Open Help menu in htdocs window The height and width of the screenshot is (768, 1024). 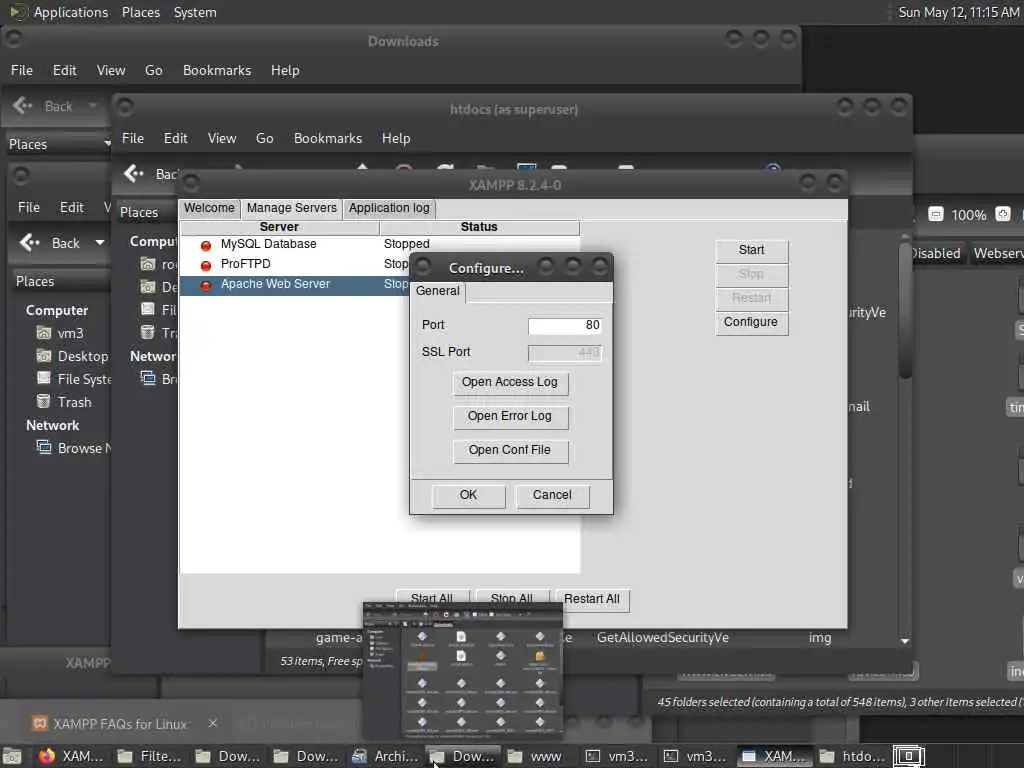(396, 138)
